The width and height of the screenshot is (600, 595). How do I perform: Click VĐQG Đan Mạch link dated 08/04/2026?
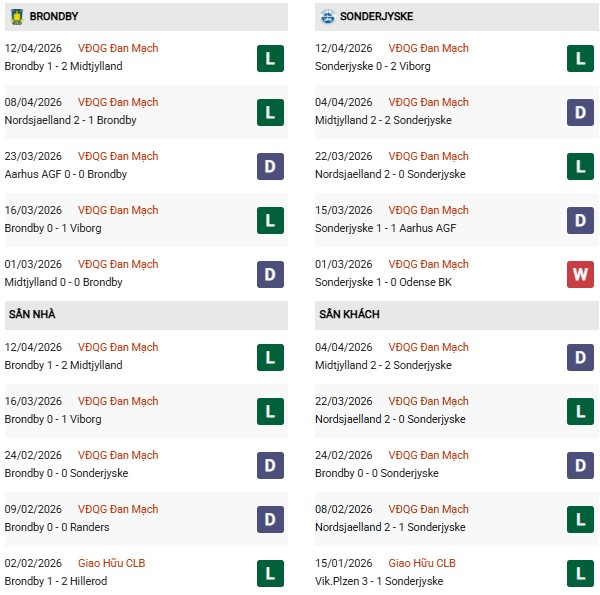tap(118, 102)
